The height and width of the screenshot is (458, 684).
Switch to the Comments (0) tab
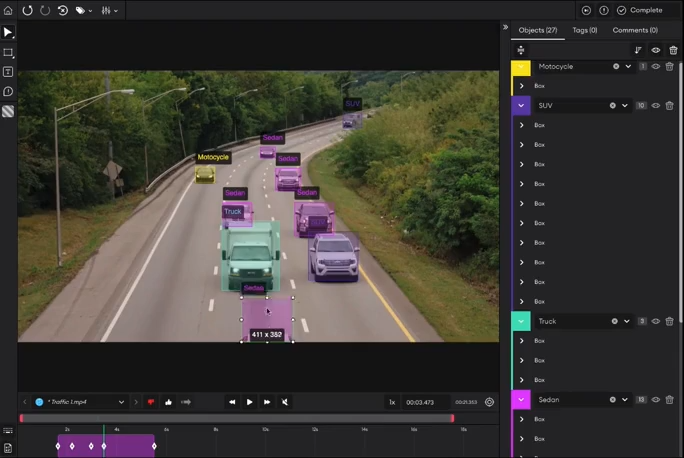pos(635,30)
